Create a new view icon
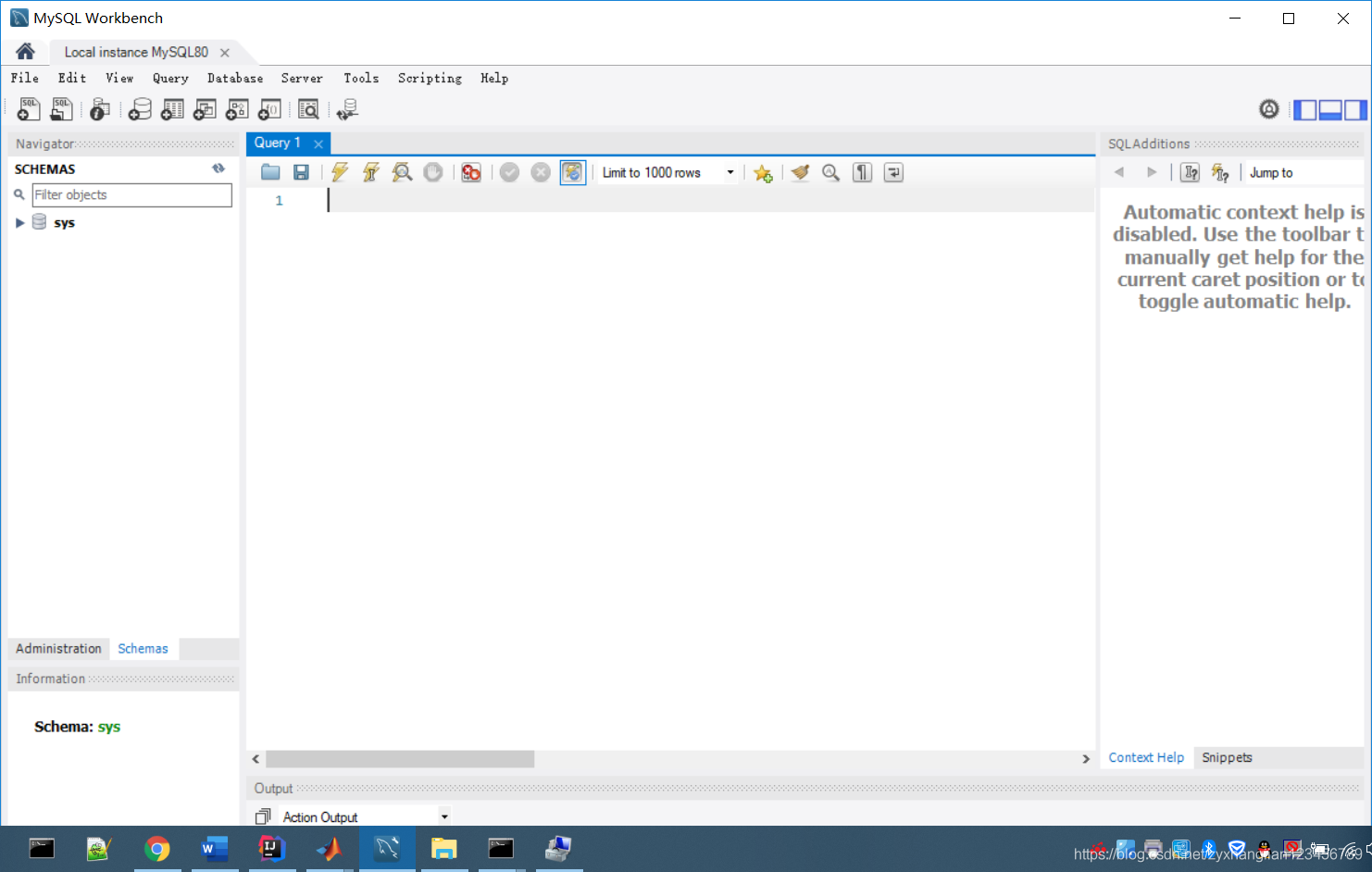This screenshot has width=1372, height=872. click(205, 109)
